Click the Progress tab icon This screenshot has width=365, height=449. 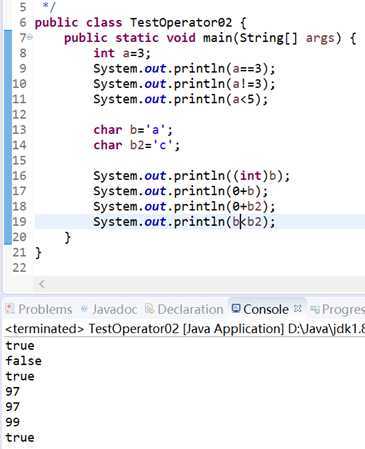point(315,309)
